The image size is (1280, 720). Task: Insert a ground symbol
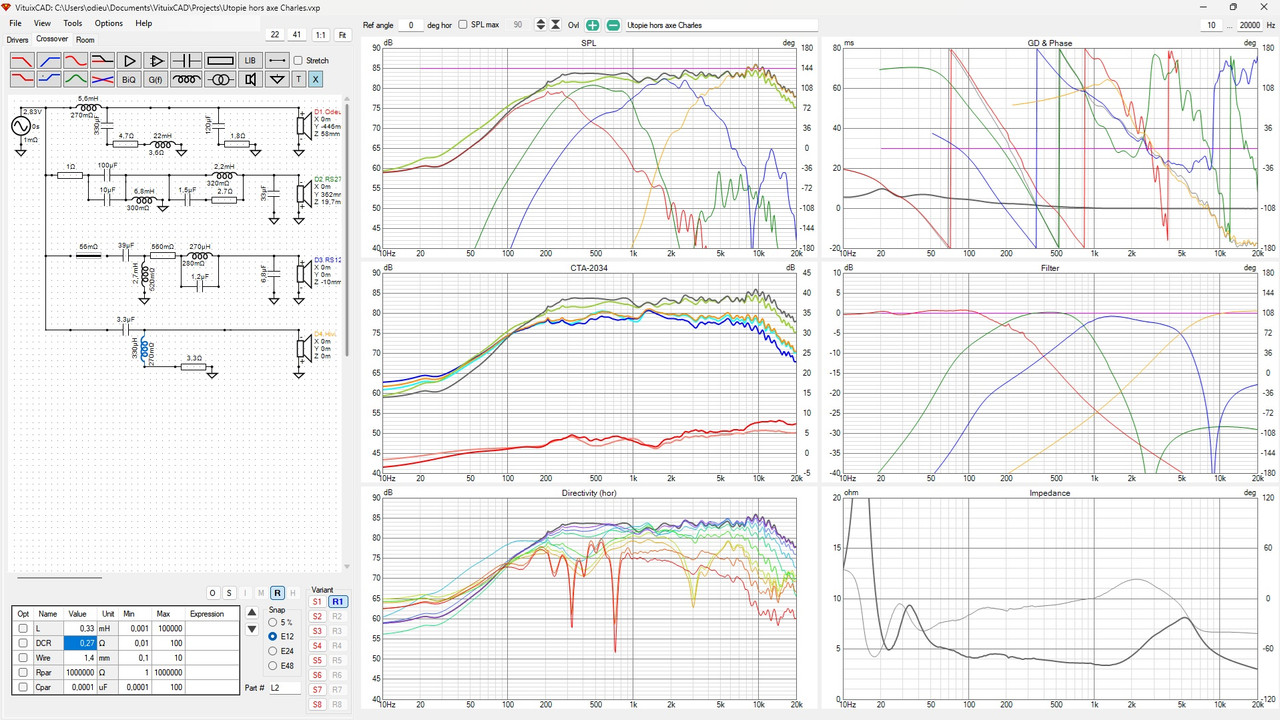(277, 79)
